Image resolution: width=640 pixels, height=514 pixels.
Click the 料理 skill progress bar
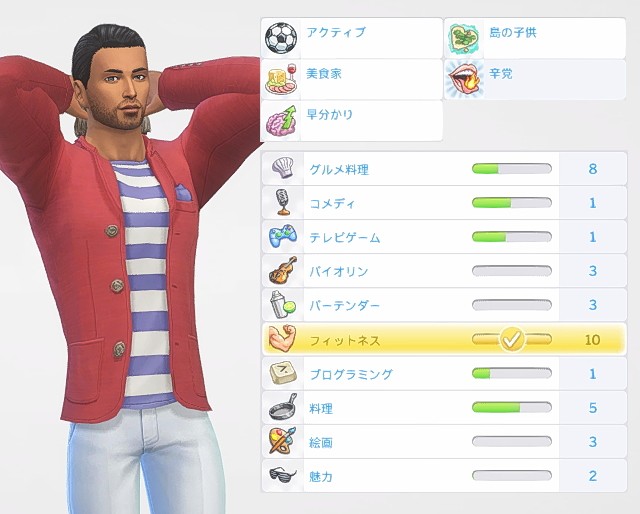coord(511,407)
